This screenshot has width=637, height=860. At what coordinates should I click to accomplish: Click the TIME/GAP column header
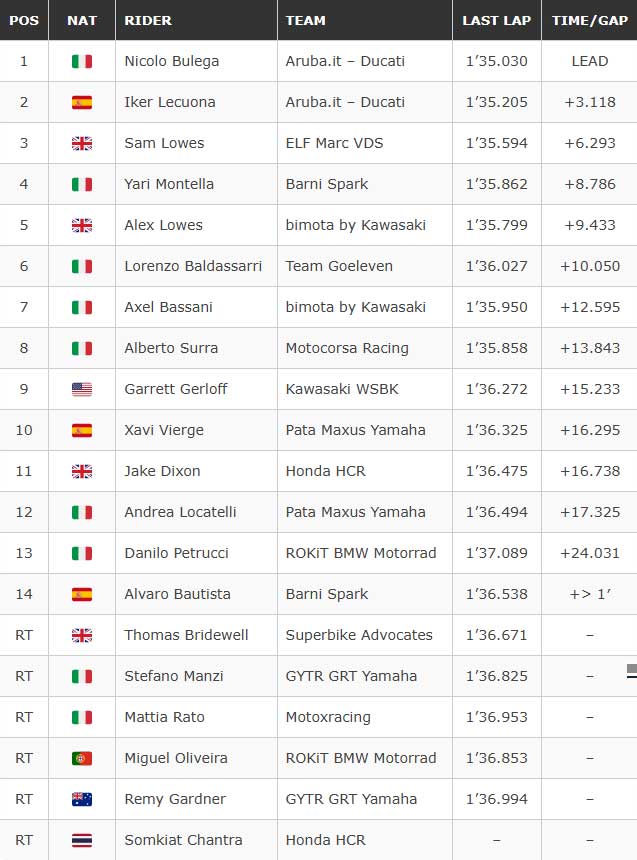(x=590, y=20)
